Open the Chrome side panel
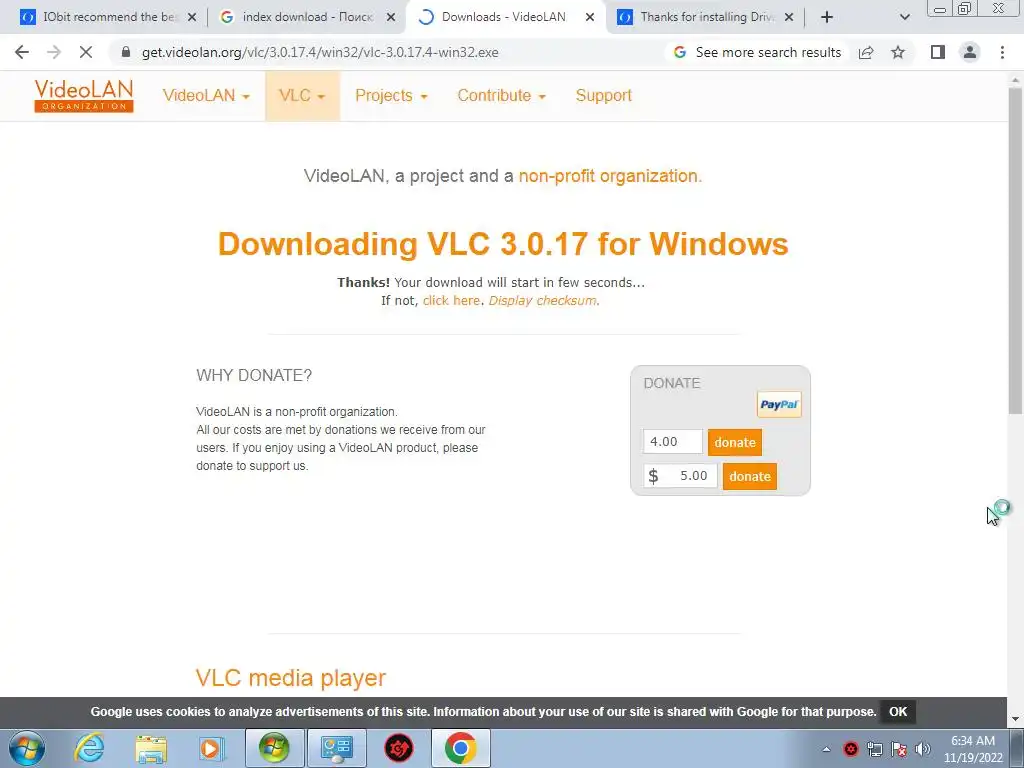 (x=938, y=52)
